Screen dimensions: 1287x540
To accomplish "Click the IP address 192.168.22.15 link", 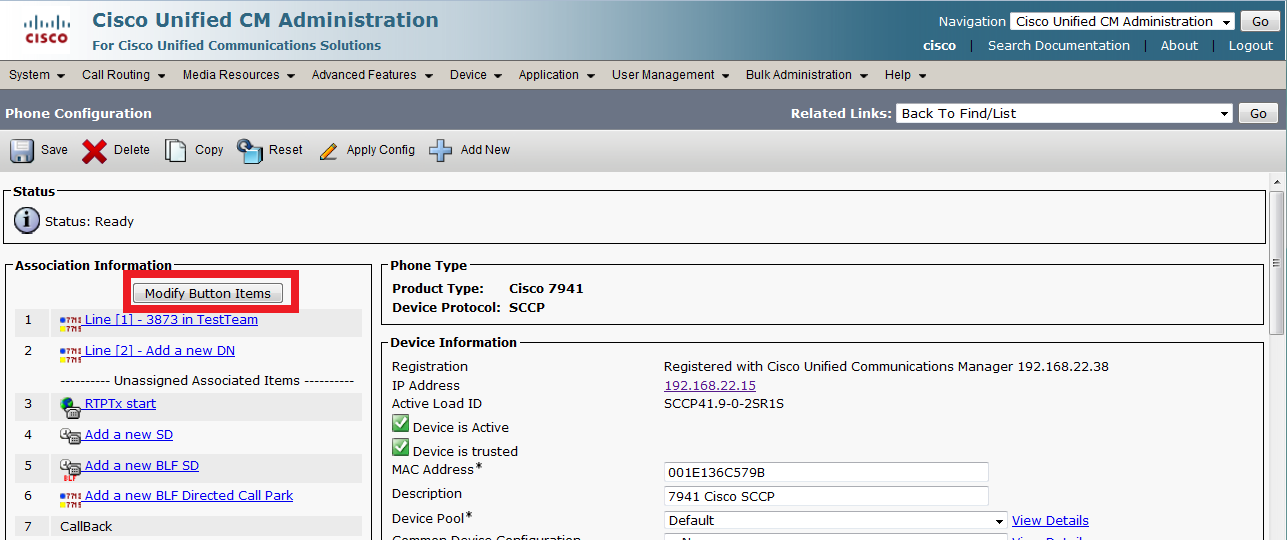I will [x=710, y=386].
